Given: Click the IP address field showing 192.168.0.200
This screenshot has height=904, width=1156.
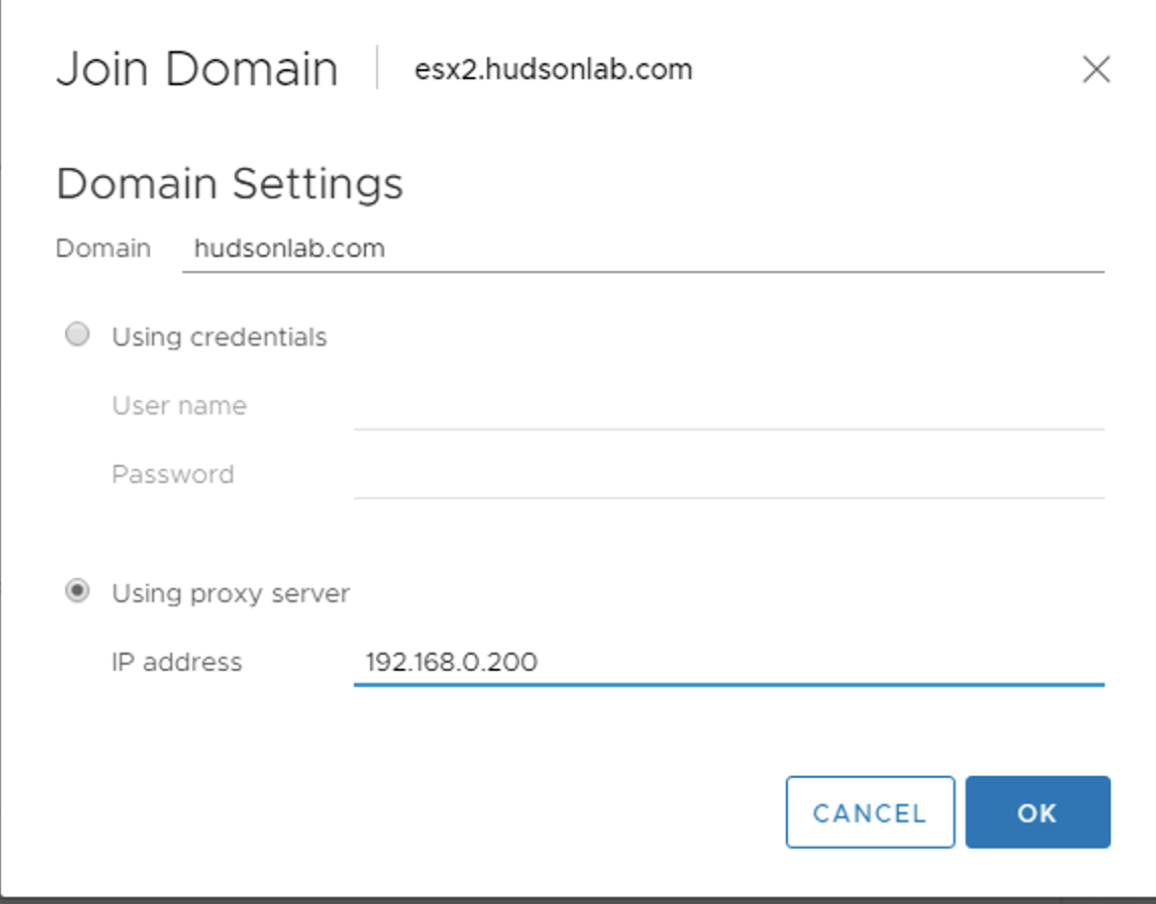Looking at the screenshot, I should pyautogui.click(x=728, y=663).
